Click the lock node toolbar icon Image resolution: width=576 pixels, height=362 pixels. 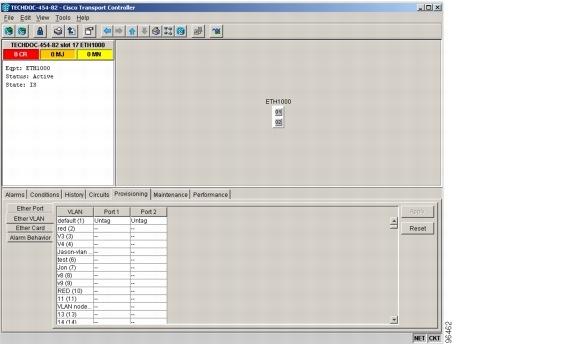coord(40,31)
